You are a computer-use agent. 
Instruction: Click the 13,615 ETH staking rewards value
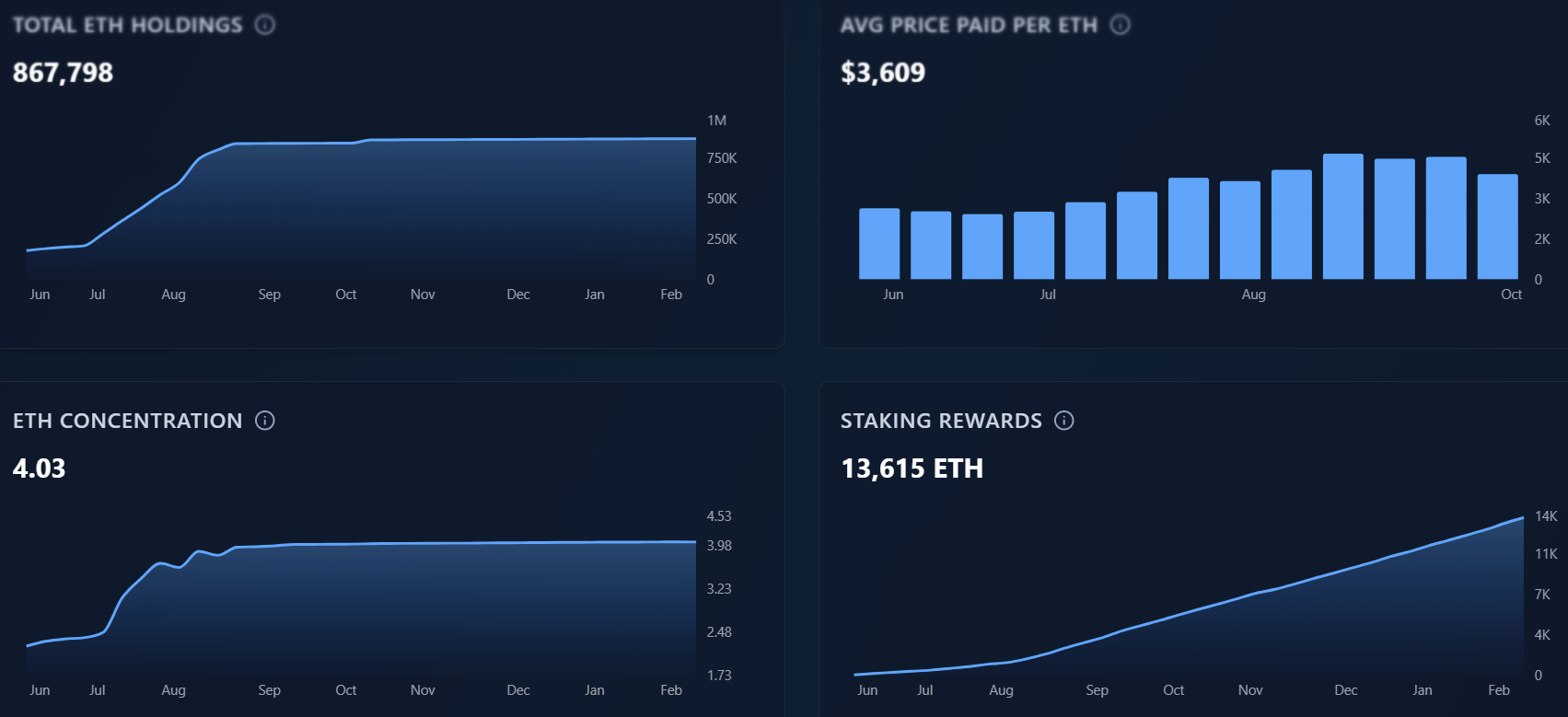[912, 468]
